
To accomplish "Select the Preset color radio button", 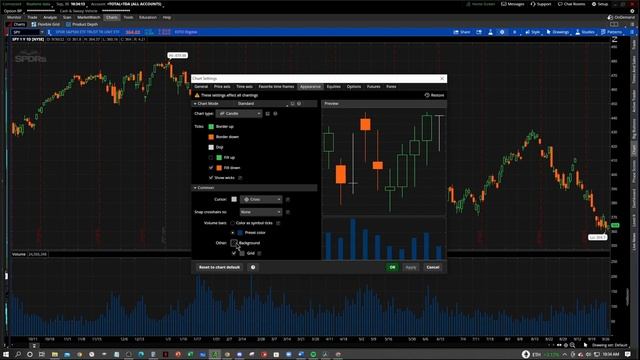I will point(233,233).
